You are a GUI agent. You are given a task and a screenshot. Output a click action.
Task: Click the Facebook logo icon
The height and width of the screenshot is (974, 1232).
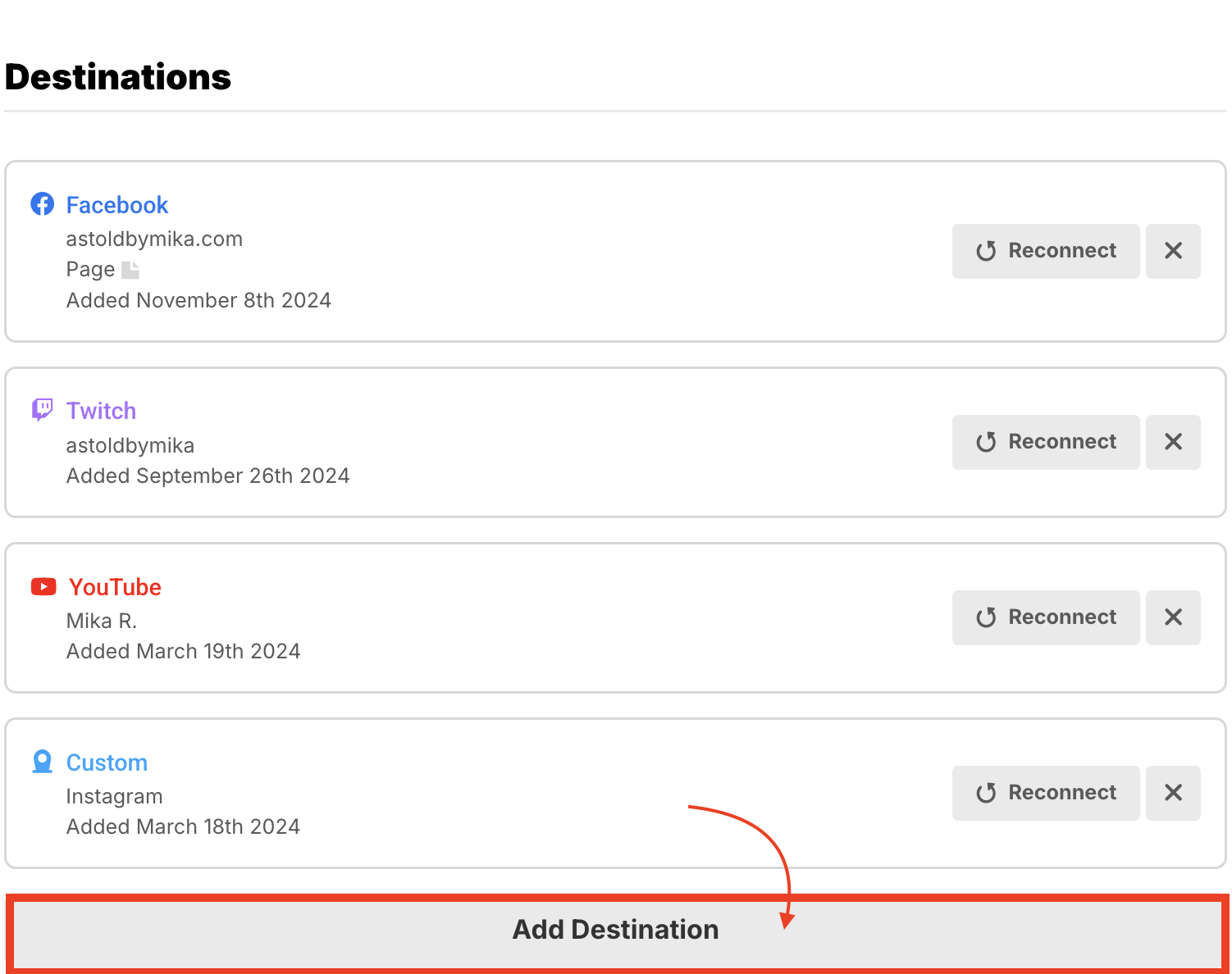pos(43,204)
